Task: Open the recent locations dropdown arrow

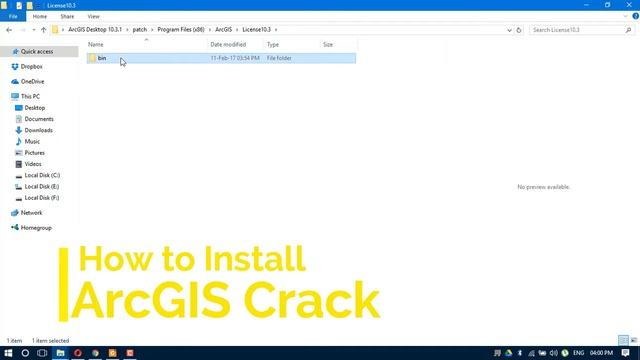Action: (33, 30)
